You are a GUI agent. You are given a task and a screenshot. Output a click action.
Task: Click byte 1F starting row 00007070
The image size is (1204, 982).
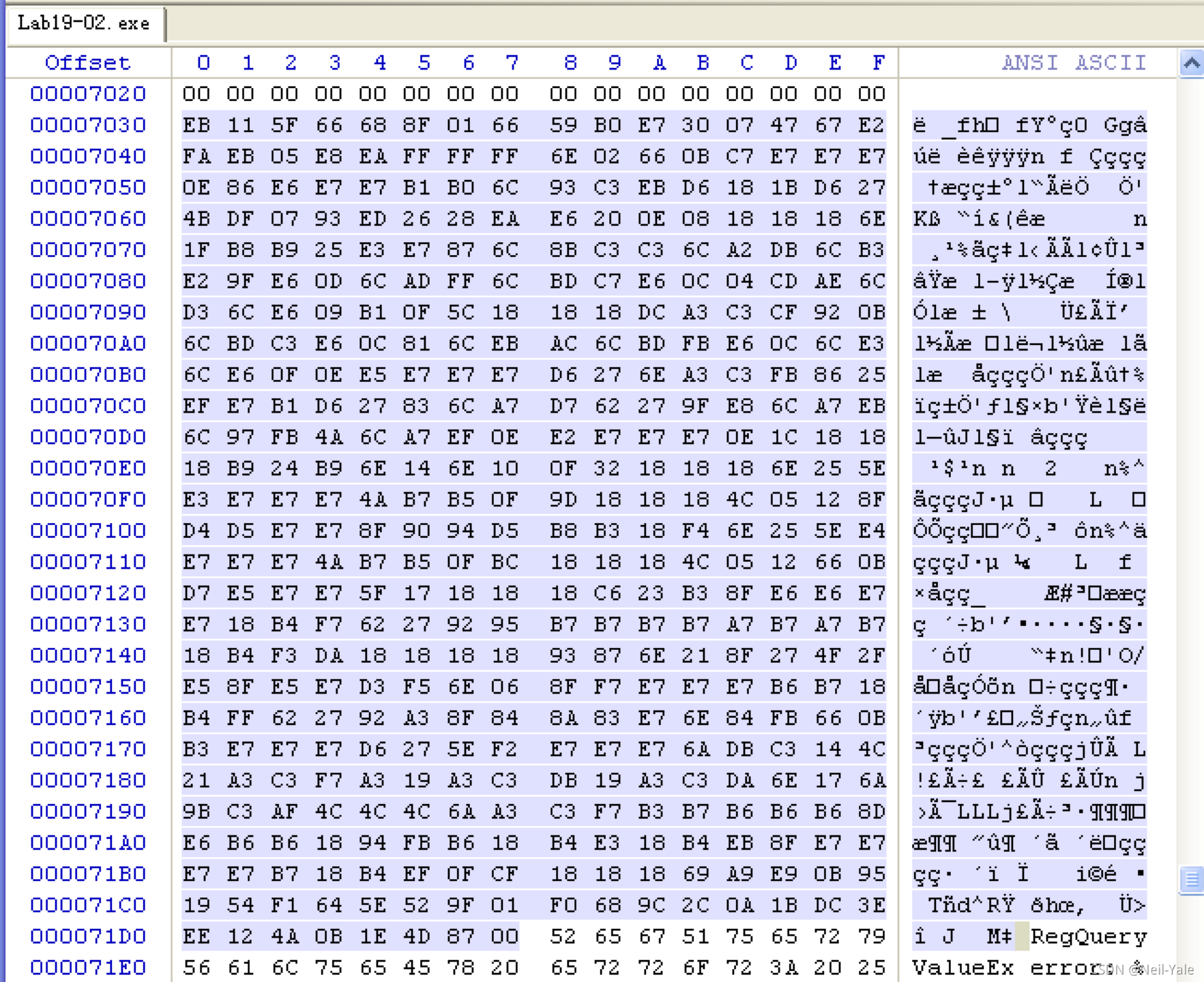(x=196, y=250)
